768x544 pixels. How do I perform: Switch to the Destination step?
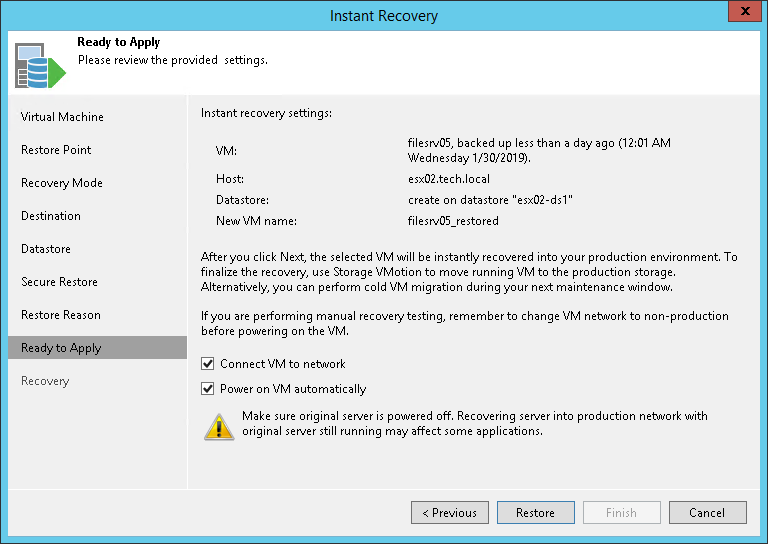tap(51, 216)
